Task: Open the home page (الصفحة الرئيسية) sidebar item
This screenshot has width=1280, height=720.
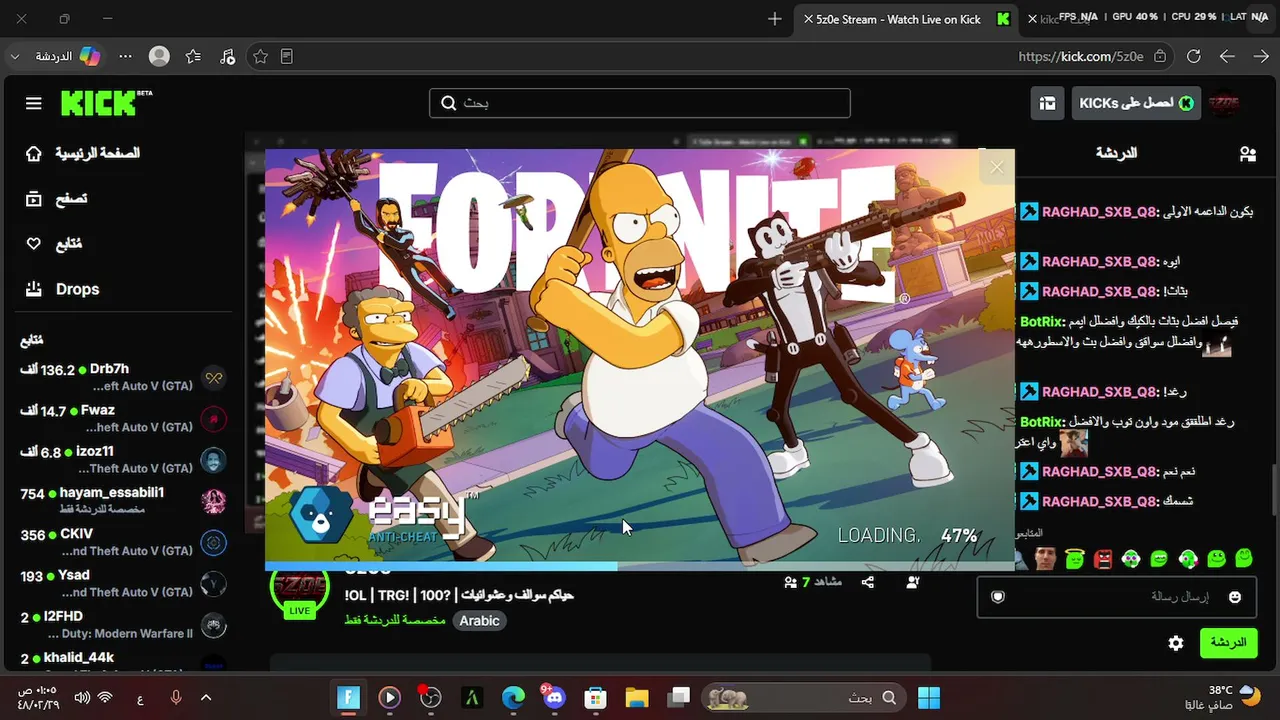Action: pyautogui.click(x=83, y=153)
